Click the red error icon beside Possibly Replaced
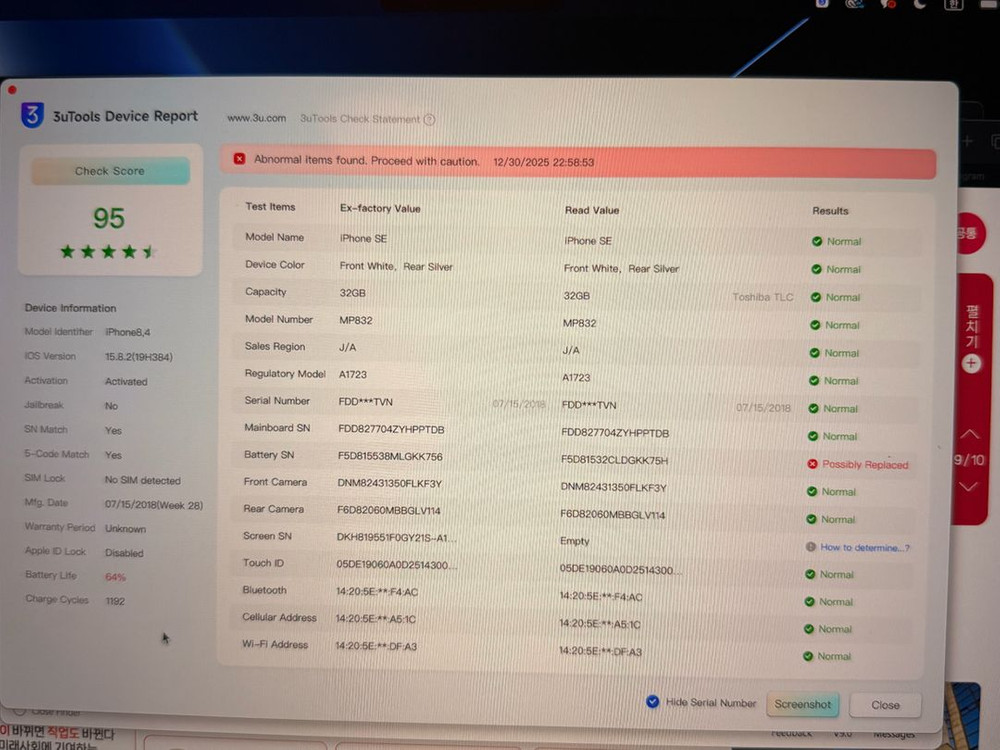Image resolution: width=1000 pixels, height=750 pixels. [x=813, y=464]
